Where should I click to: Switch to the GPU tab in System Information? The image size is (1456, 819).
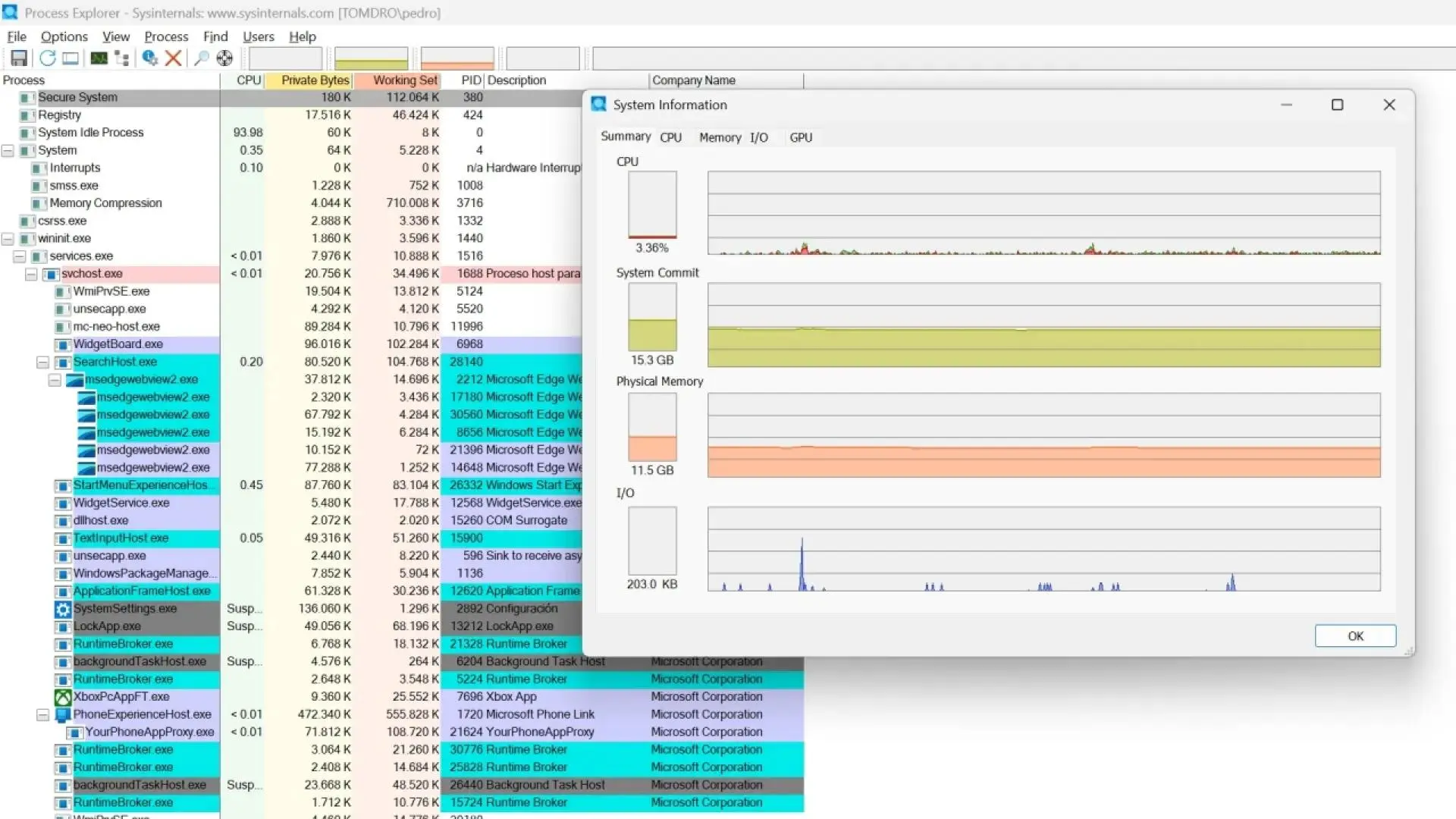coord(801,137)
